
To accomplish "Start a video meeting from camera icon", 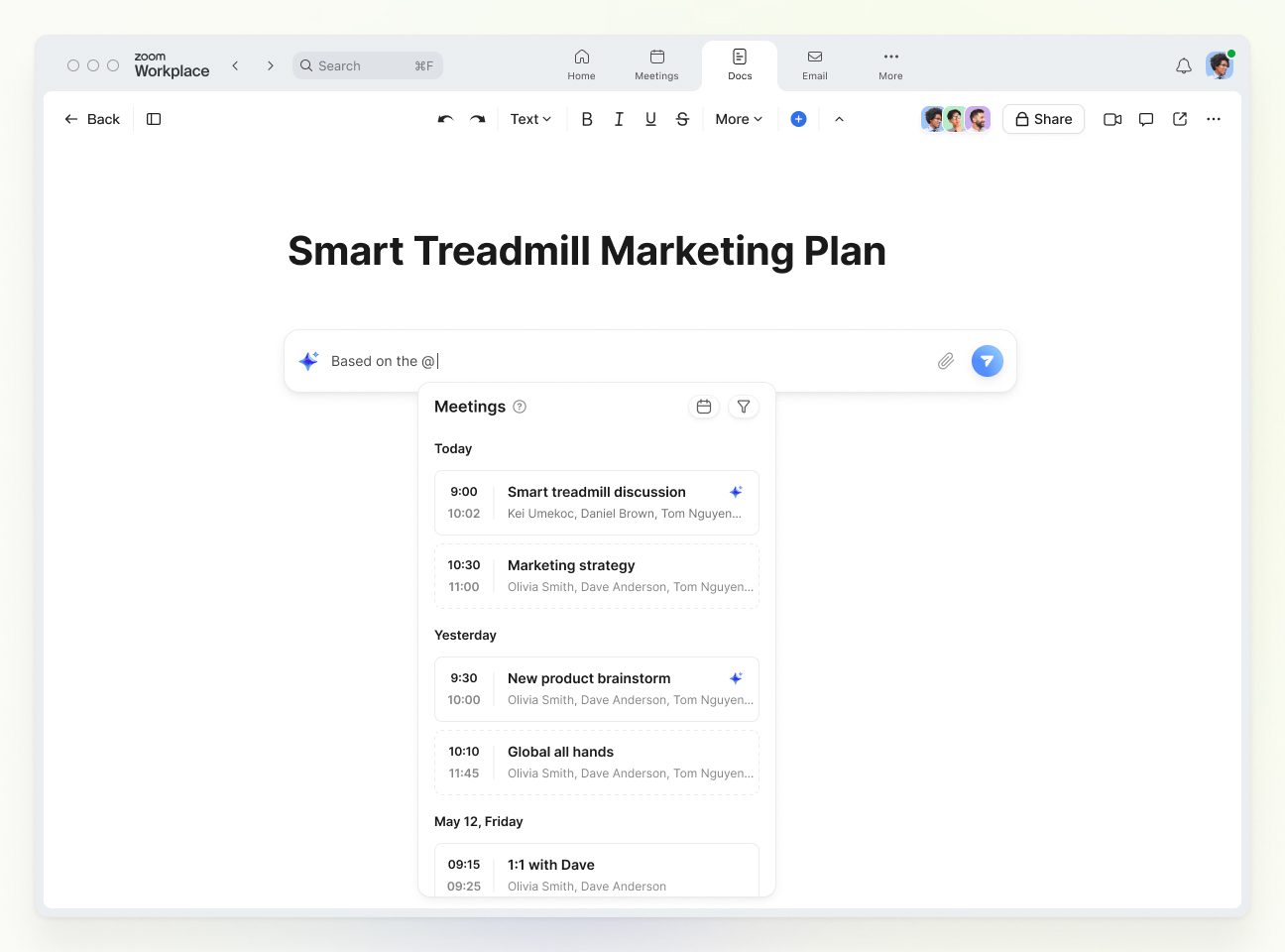I will (1112, 119).
